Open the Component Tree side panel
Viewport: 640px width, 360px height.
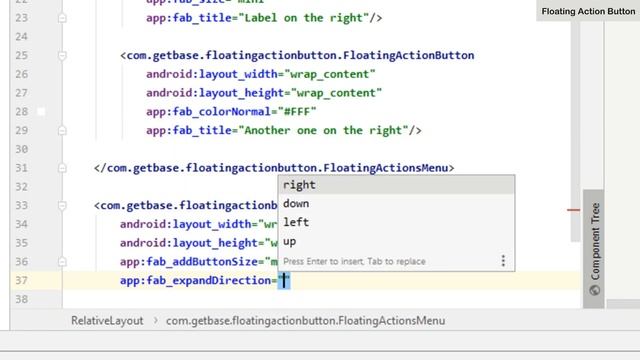(594, 249)
